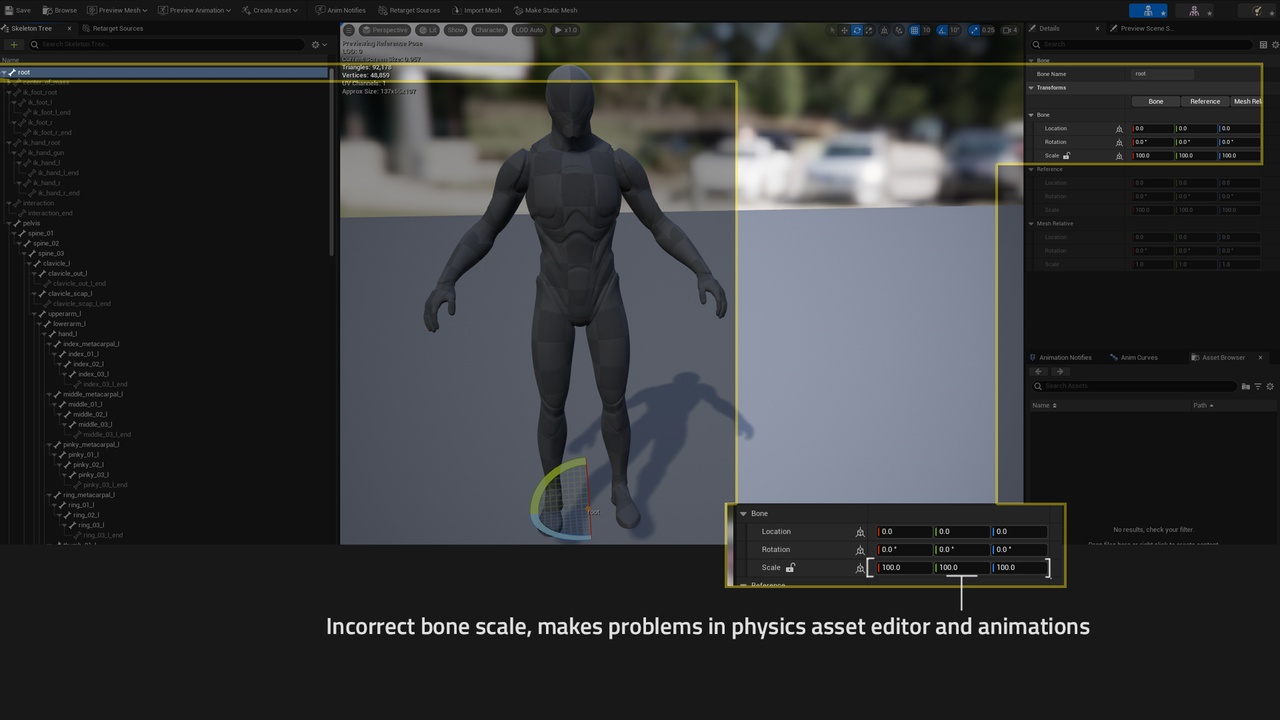Collapse the Mesh Relative section
The height and width of the screenshot is (720, 1280).
[1031, 223]
